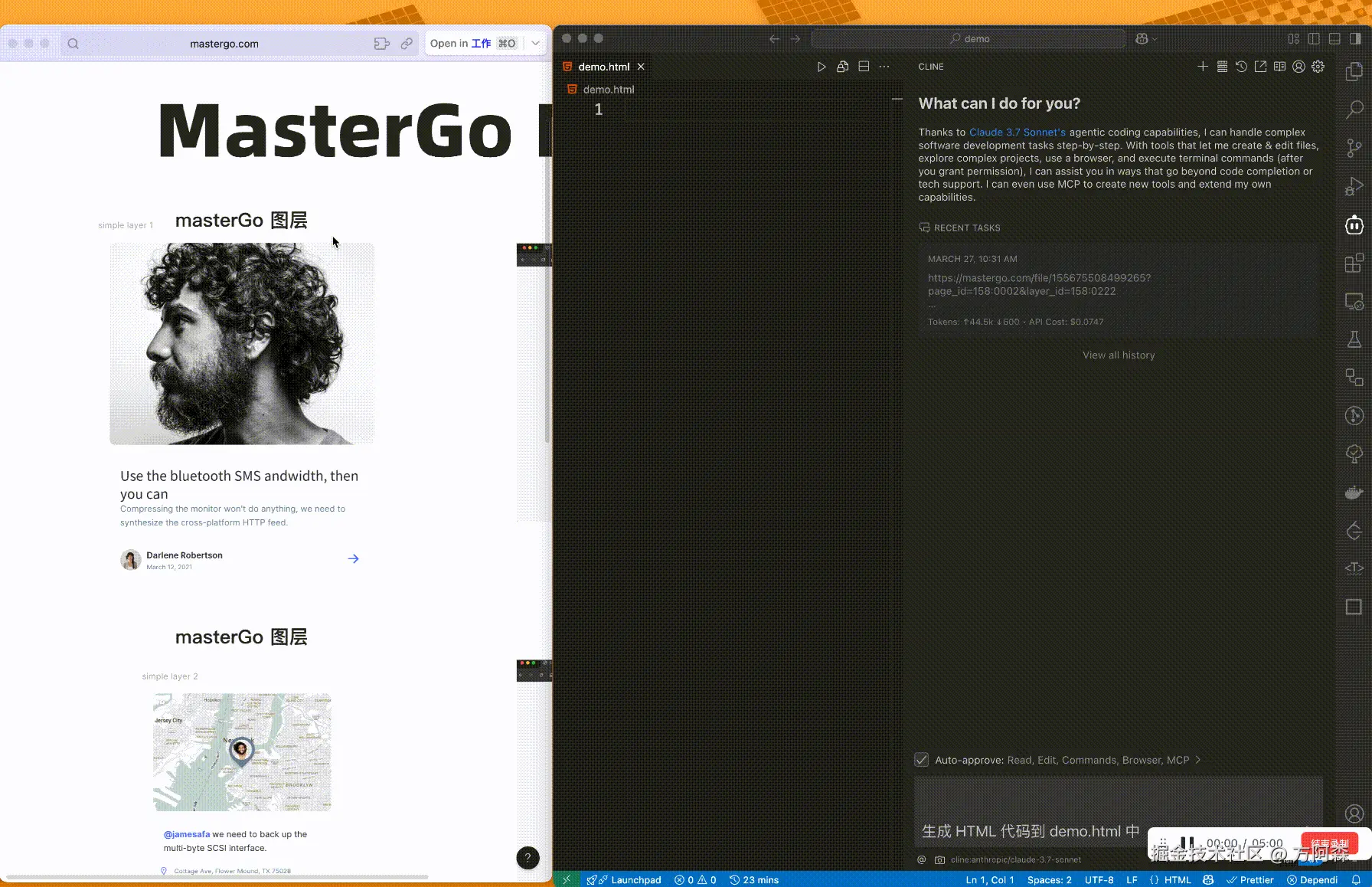Open Cline account icon in the panel header
The height and width of the screenshot is (887, 1372).
pos(1298,67)
